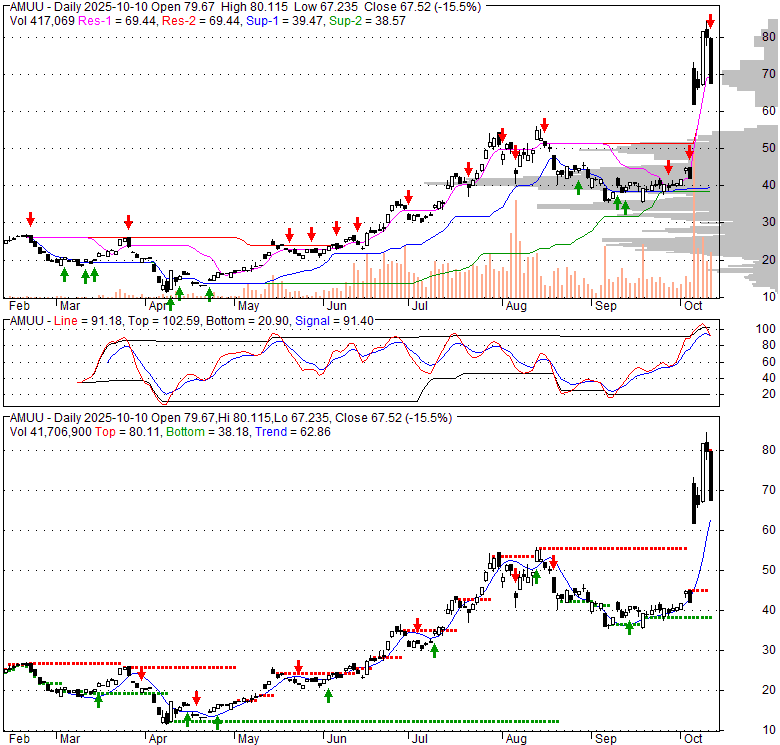Click the Oct label on top chart axis
Screen dimensions: 780x745
(x=693, y=305)
